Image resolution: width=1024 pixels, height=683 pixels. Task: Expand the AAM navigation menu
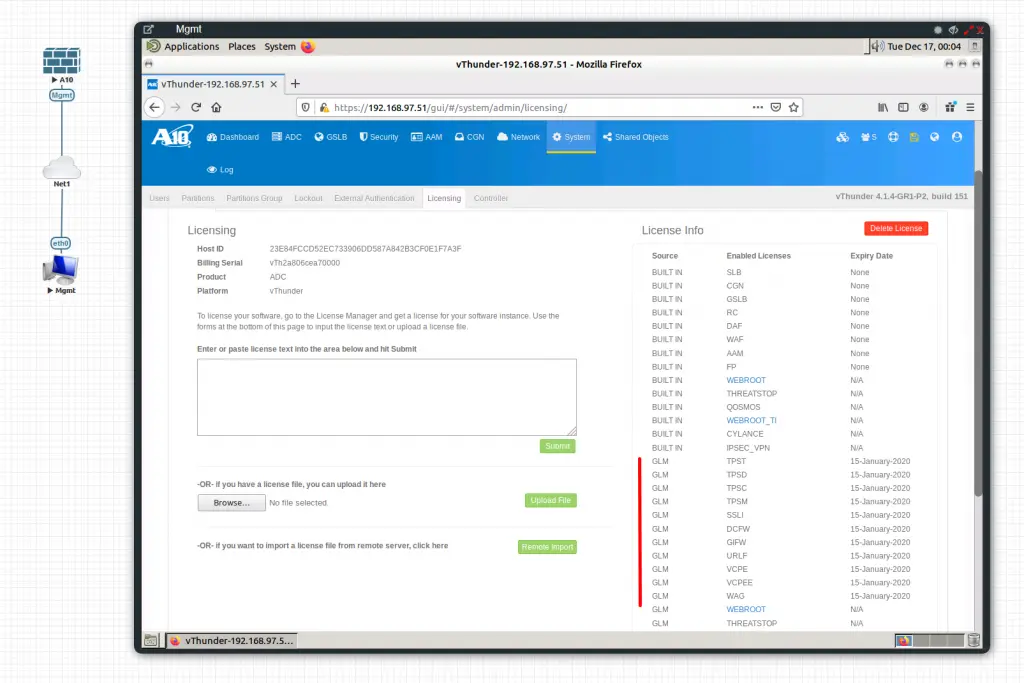(x=426, y=137)
